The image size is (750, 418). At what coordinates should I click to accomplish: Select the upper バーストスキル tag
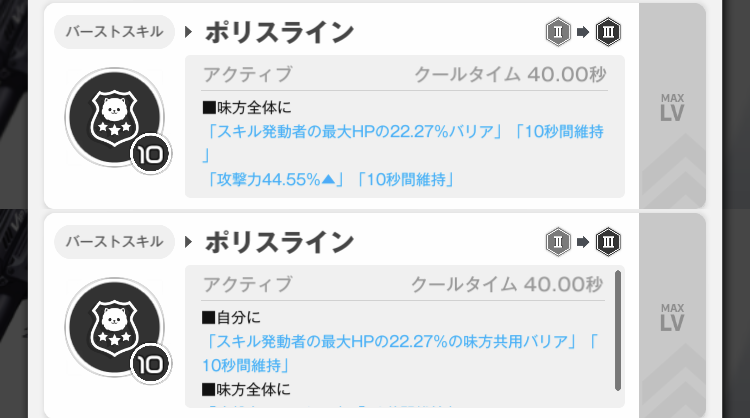(x=114, y=33)
